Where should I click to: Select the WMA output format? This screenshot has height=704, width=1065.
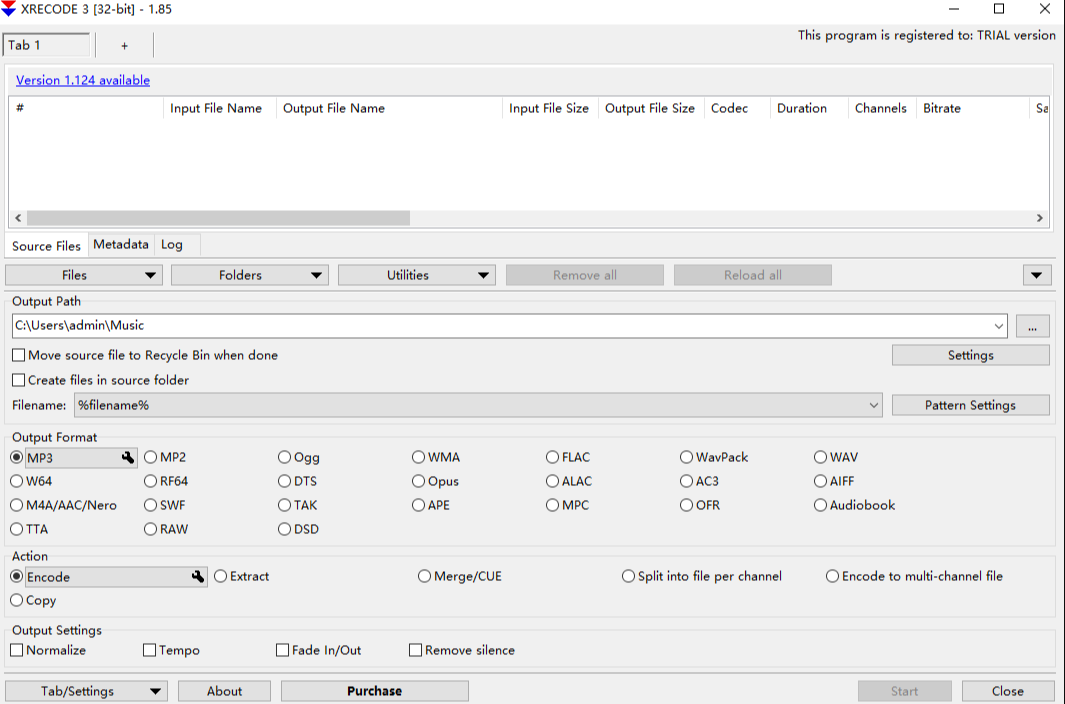point(436,457)
